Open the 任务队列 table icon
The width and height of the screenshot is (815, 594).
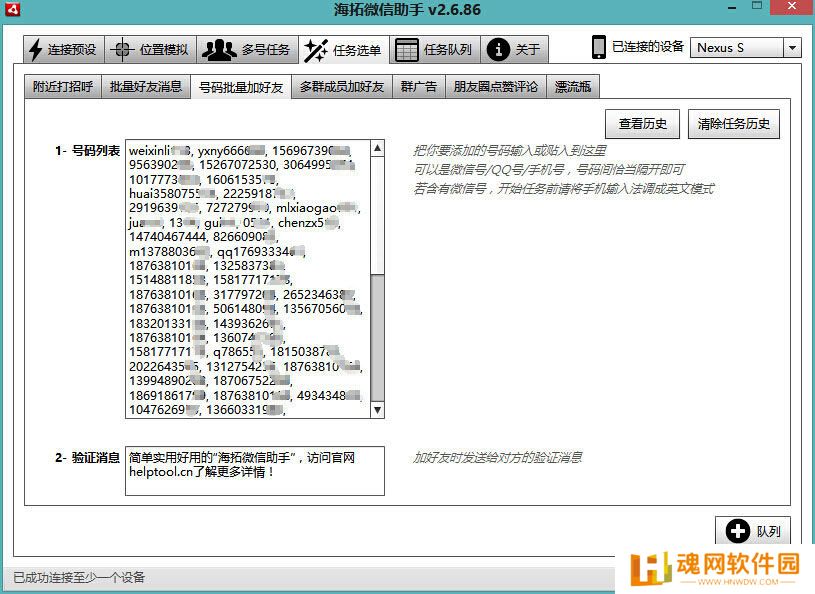(406, 49)
